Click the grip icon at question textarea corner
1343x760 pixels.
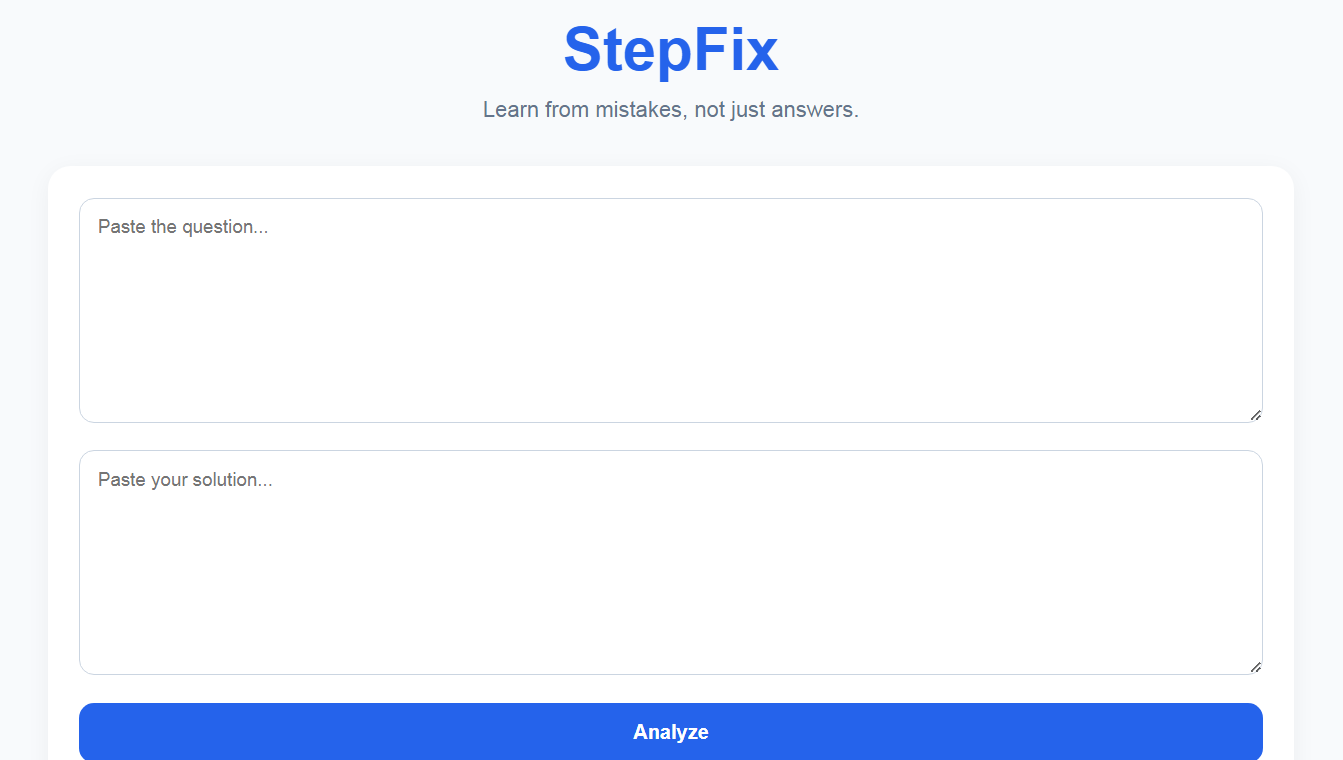tap(1255, 415)
